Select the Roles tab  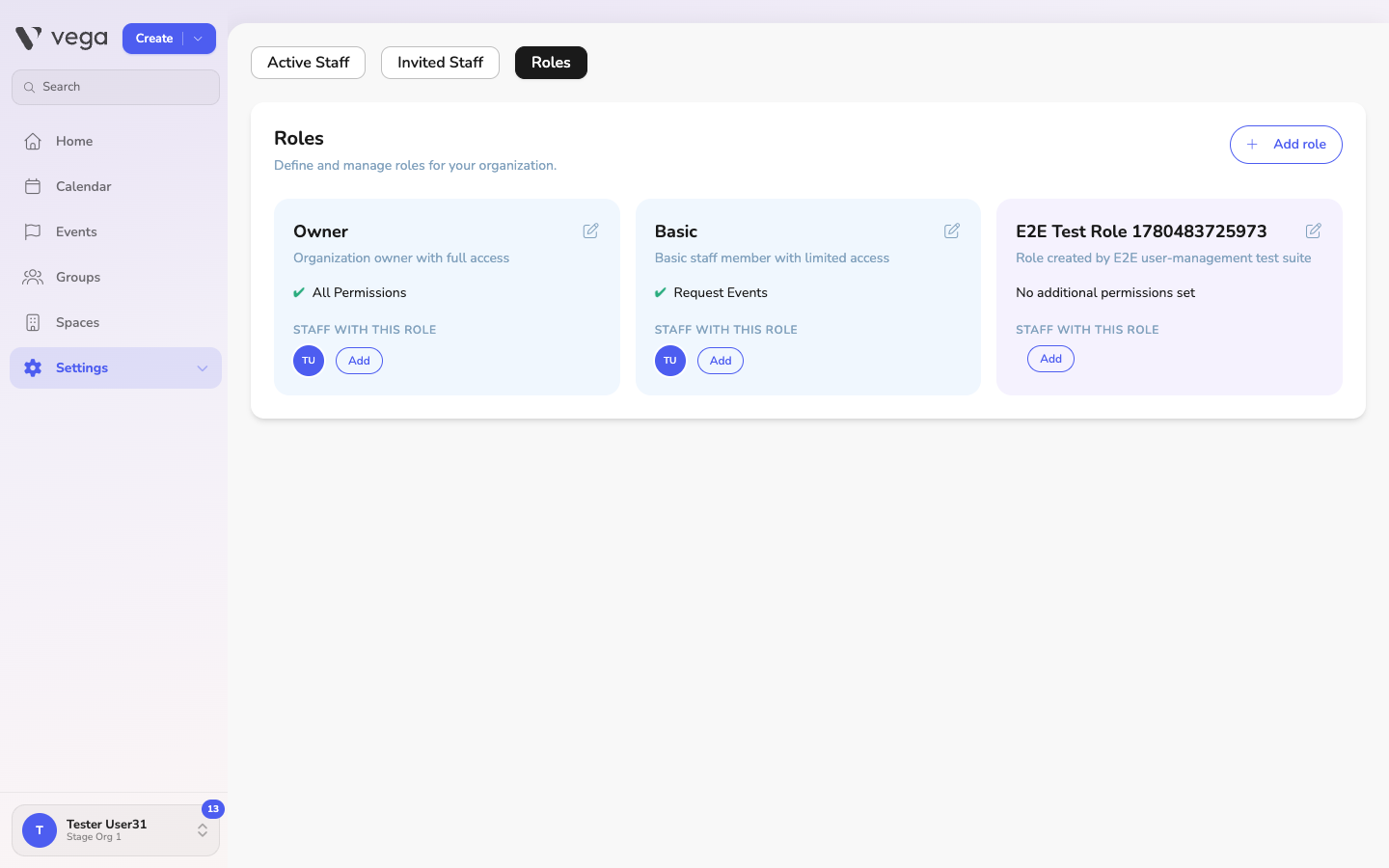[x=551, y=63]
